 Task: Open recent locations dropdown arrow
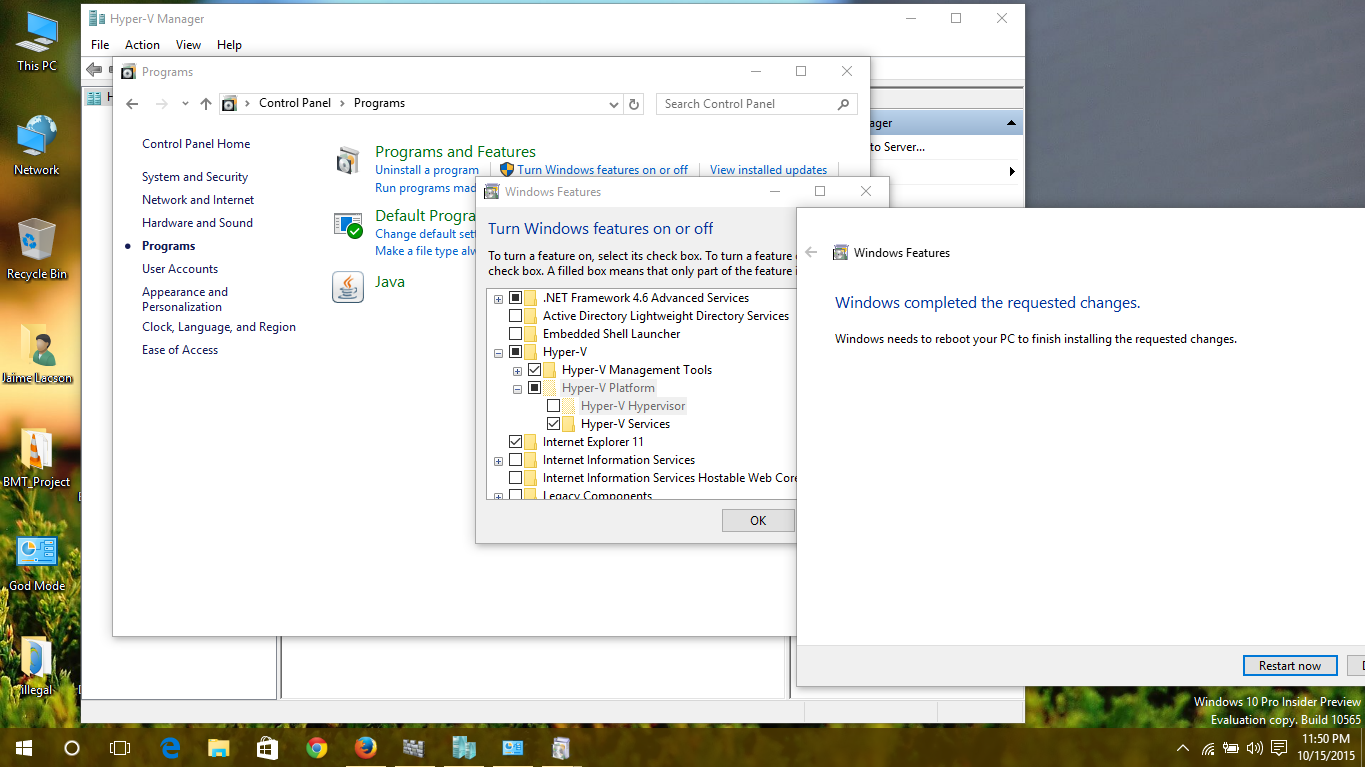coord(185,104)
